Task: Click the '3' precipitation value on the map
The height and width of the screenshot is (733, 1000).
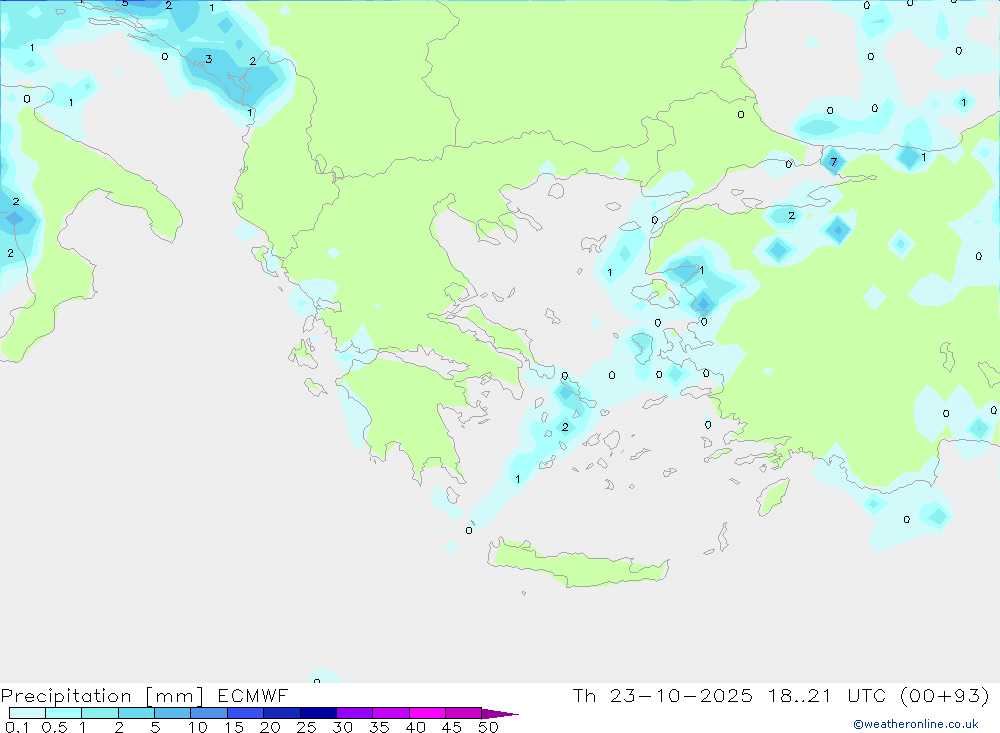Action: click(x=209, y=59)
